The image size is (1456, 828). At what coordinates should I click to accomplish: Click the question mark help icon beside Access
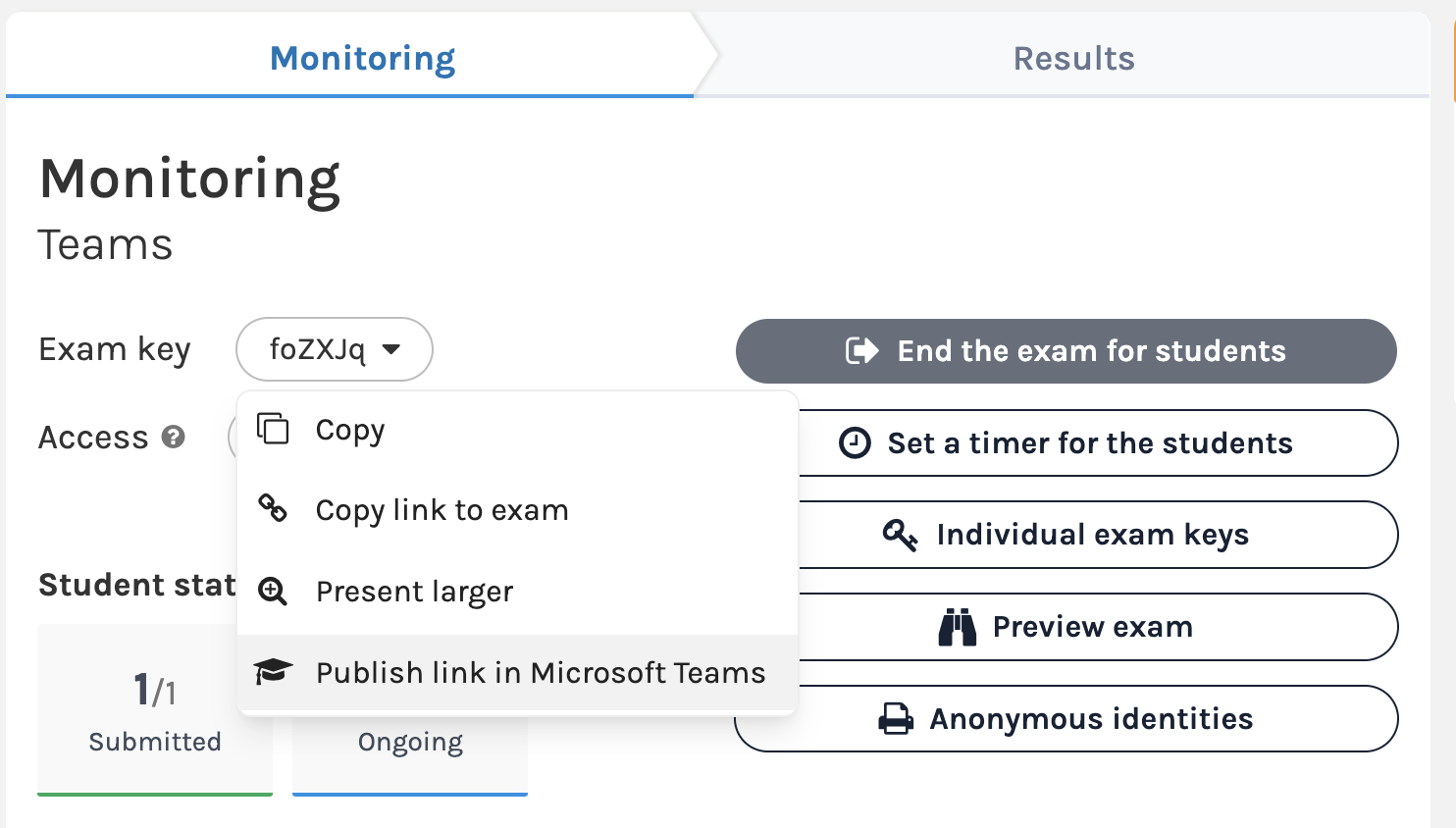(172, 439)
